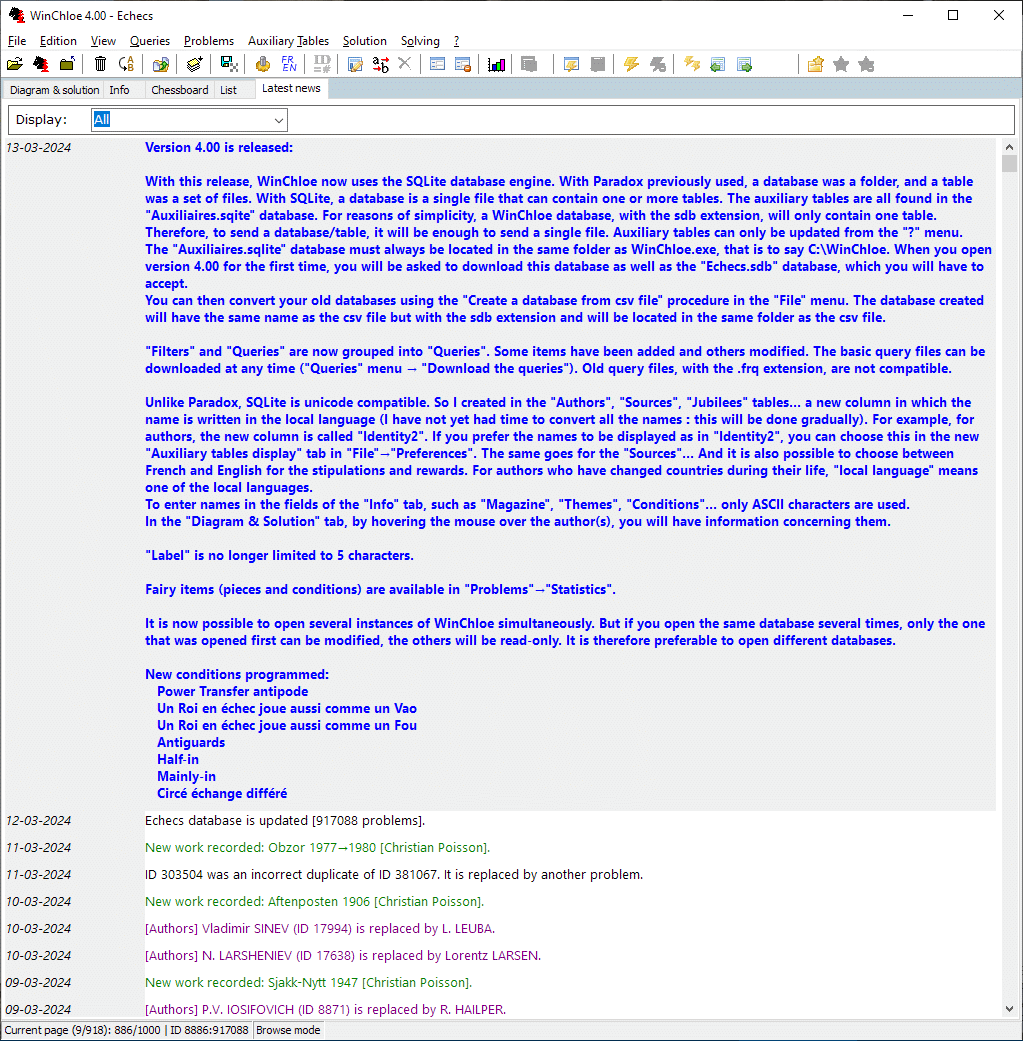Click the 'ID 303504 was an incorrect duplicate' entry

coord(394,875)
